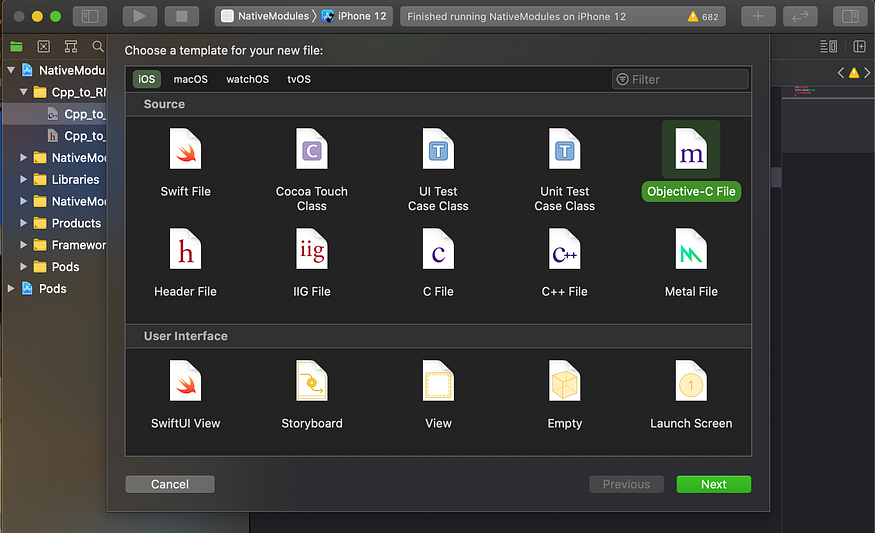Expand the NativeModules folder below Cpp_to_RN
The width and height of the screenshot is (875, 533).
(23, 157)
